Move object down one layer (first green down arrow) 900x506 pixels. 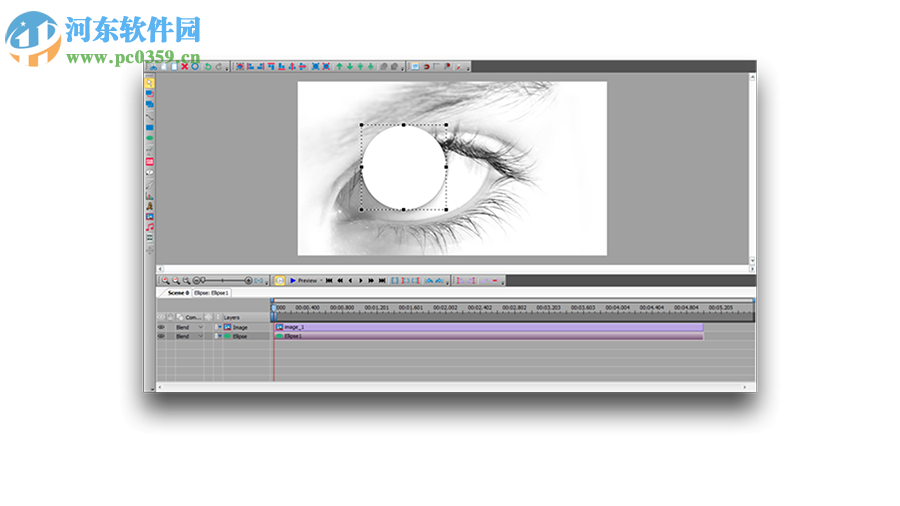[350, 67]
